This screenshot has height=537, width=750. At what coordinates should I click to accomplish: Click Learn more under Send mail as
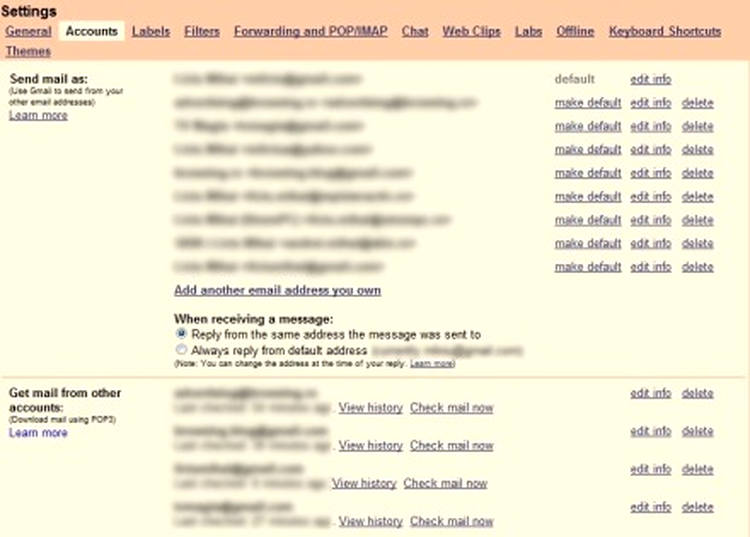(38, 115)
